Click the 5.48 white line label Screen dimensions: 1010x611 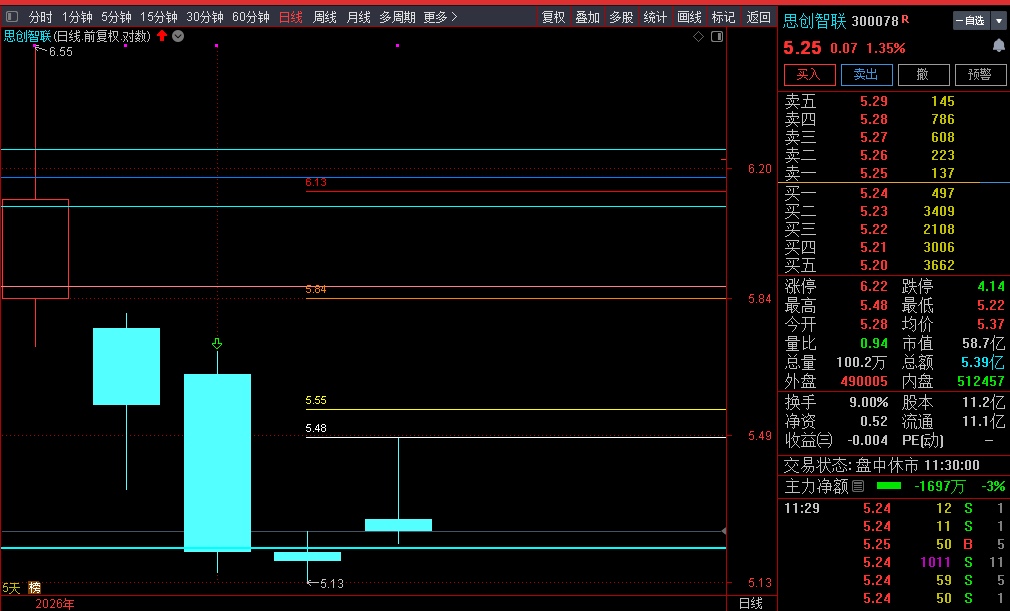[316, 428]
